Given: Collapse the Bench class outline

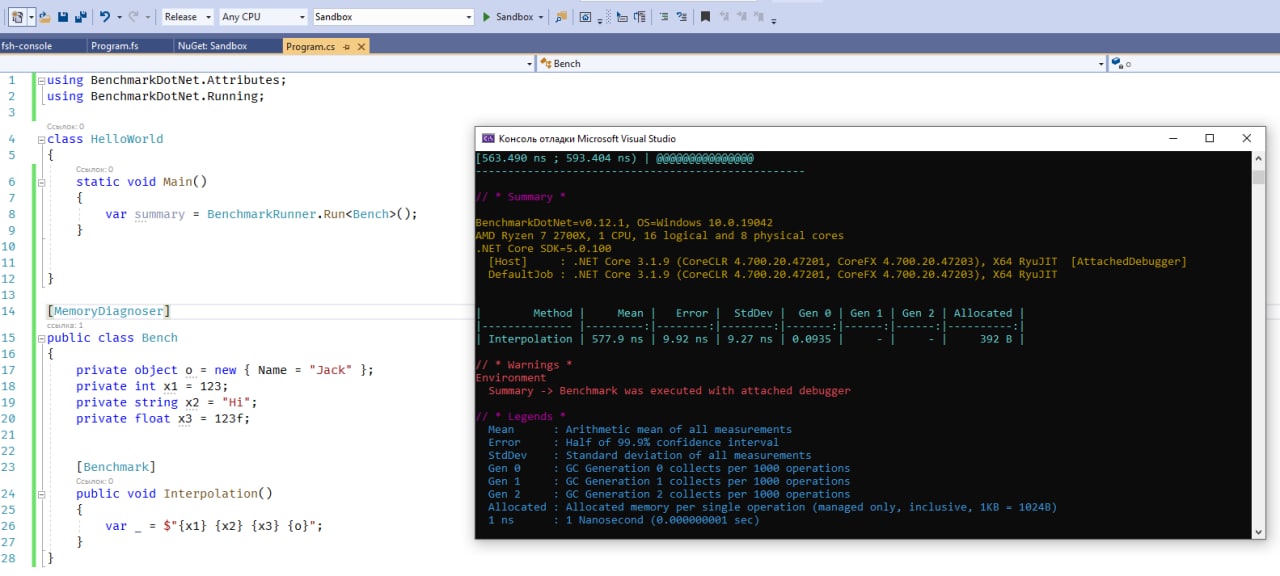Looking at the screenshot, I should (40, 338).
